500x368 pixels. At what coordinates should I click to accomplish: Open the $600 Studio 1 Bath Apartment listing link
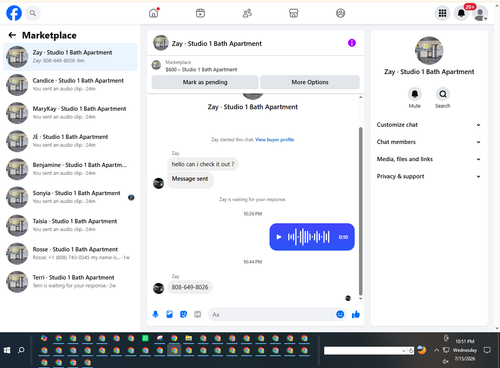(201, 69)
